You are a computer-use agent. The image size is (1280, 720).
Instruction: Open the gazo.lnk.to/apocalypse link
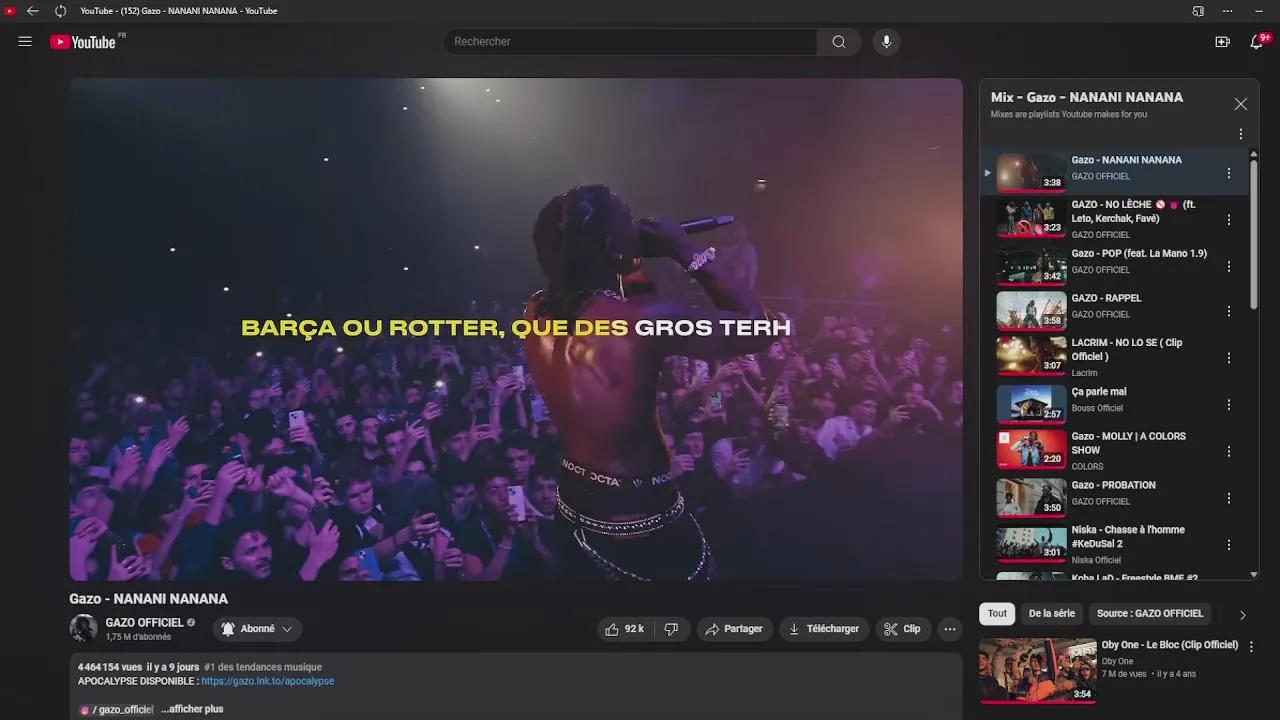(x=268, y=681)
